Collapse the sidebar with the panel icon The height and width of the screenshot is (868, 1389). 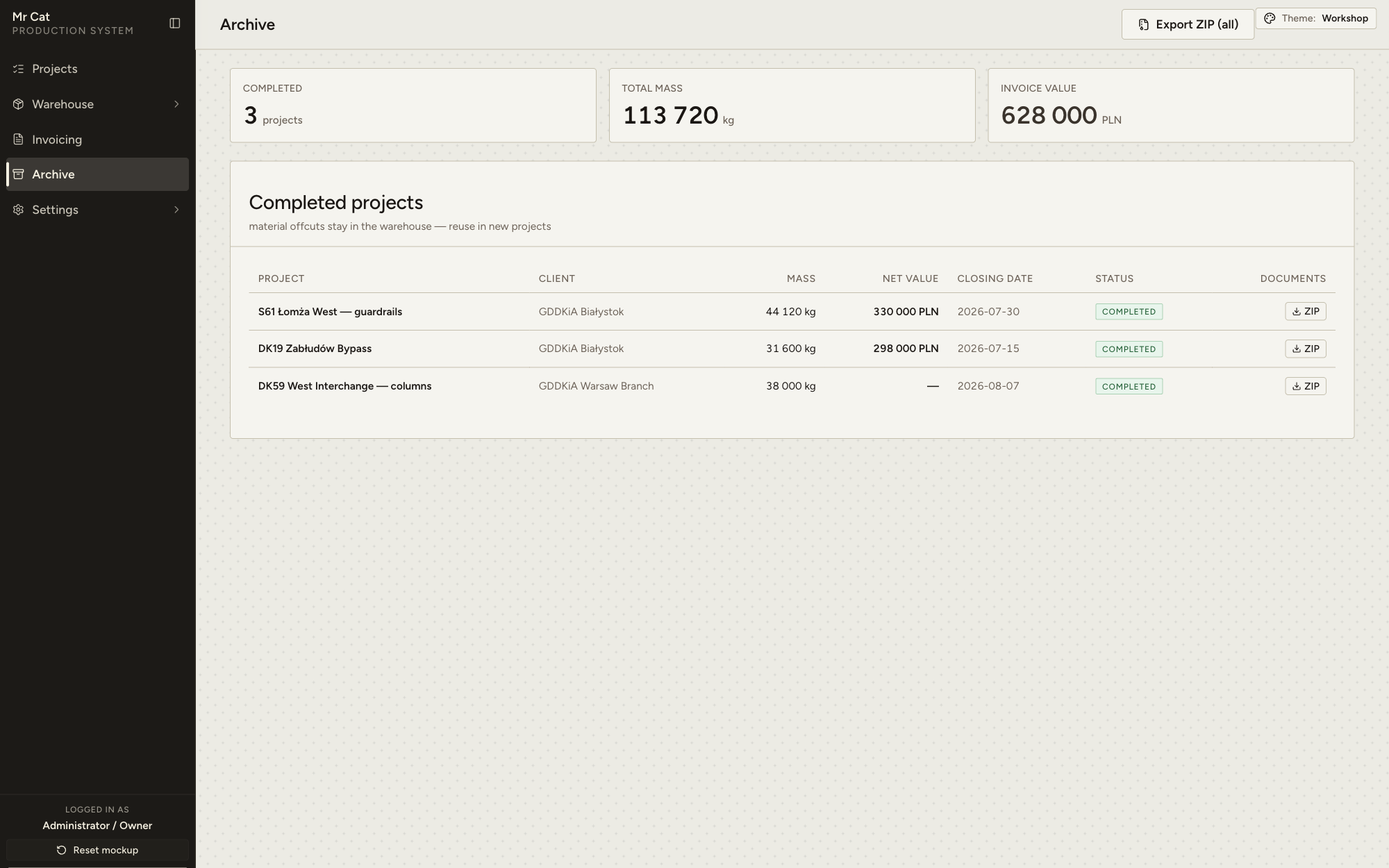click(x=175, y=24)
